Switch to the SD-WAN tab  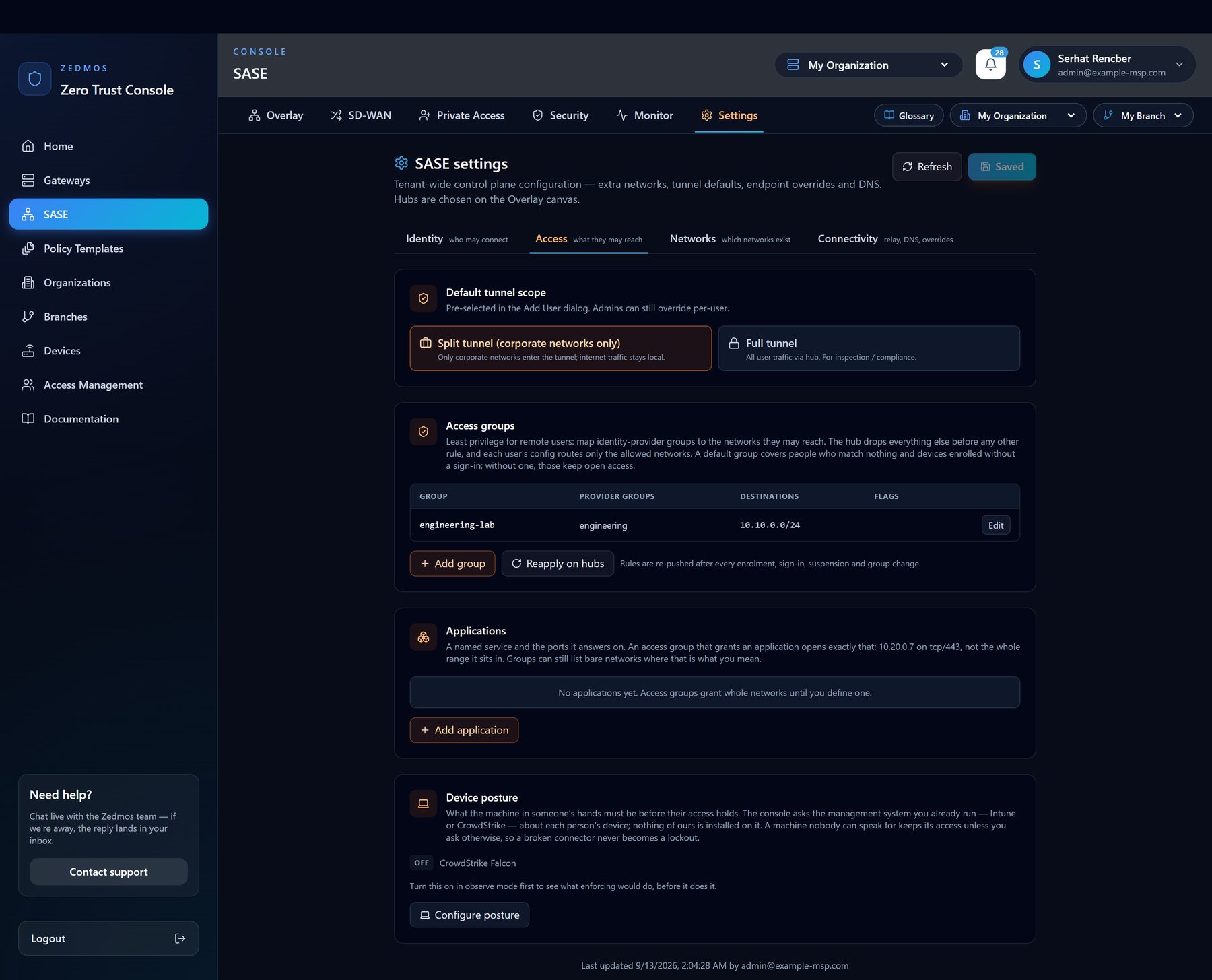[x=361, y=115]
